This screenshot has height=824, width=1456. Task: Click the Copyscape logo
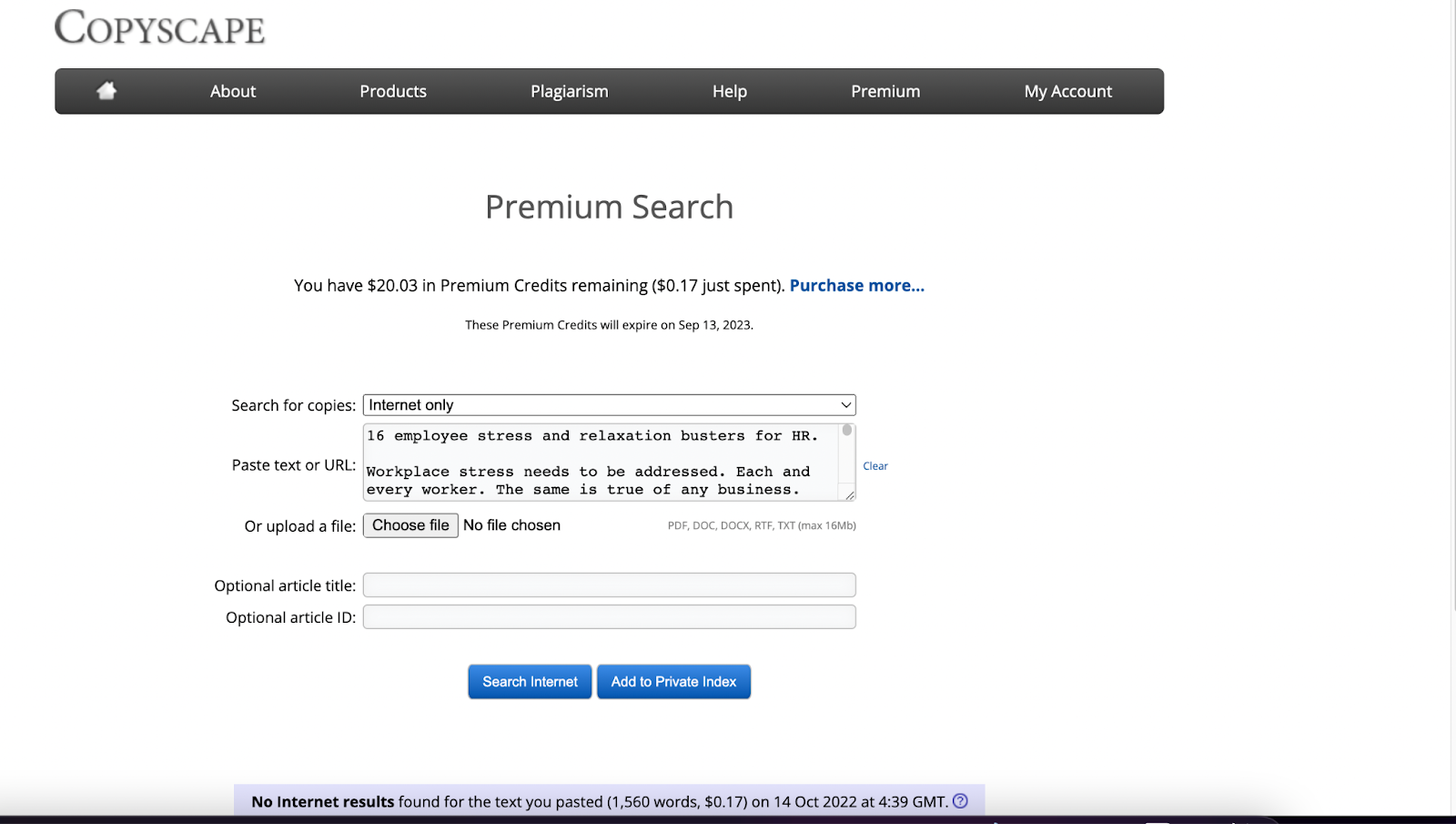[x=160, y=27]
